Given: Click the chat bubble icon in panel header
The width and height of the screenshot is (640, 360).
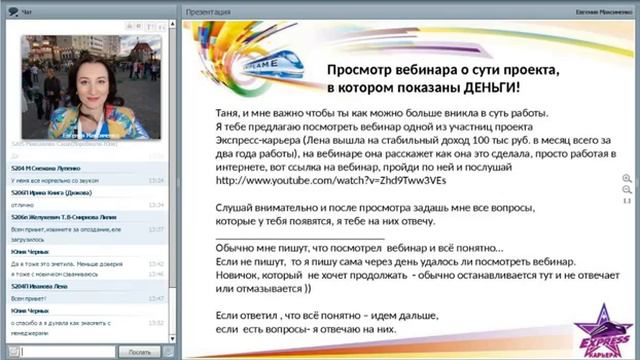Looking at the screenshot, I should (x=13, y=12).
